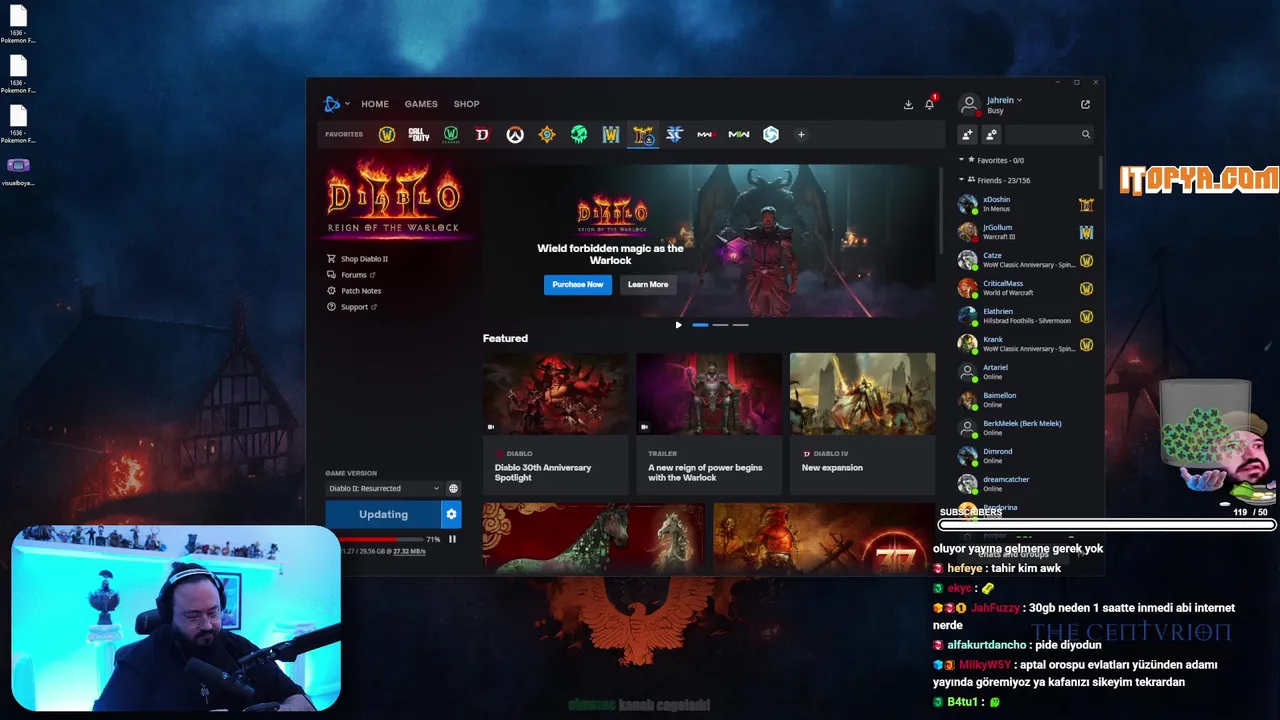
Task: Select friend Artariel in friends list
Action: (1026, 372)
